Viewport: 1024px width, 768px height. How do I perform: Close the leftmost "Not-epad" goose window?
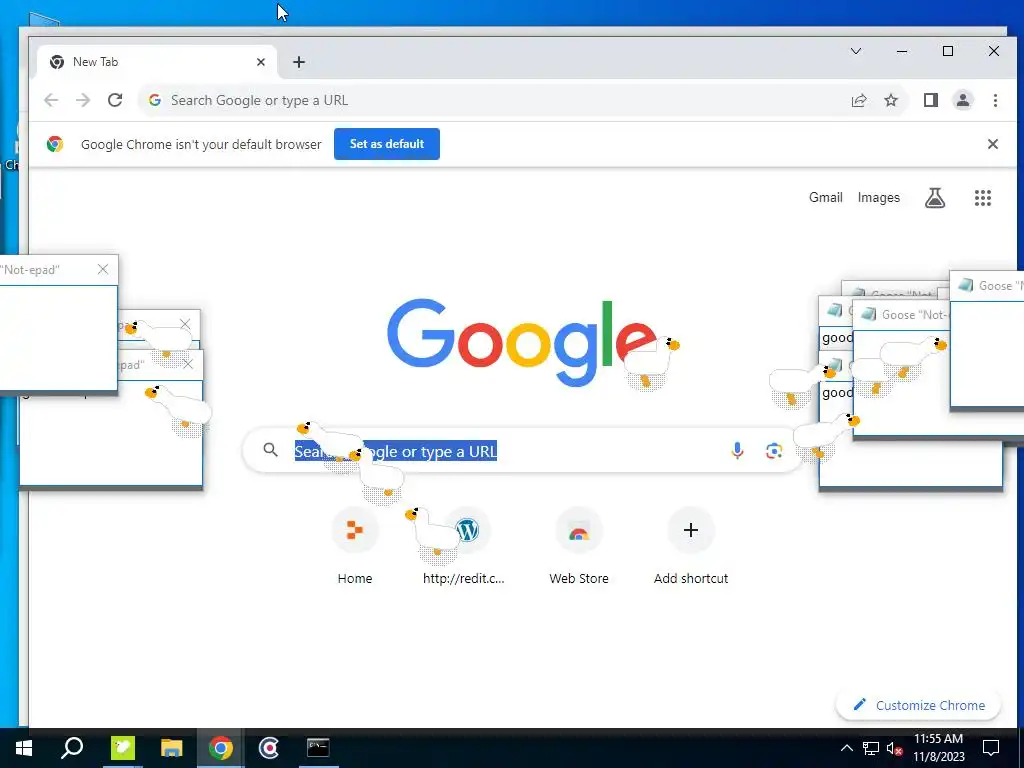(x=103, y=269)
